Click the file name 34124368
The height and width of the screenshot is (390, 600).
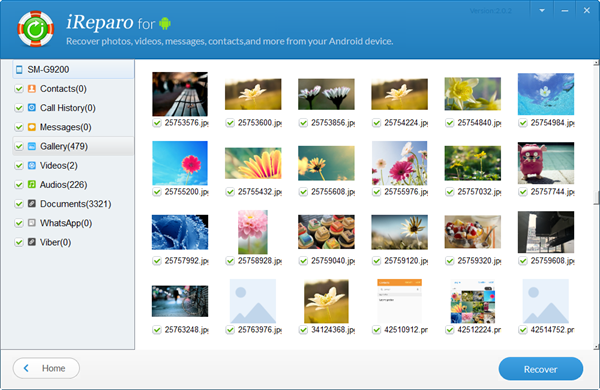tap(333, 330)
